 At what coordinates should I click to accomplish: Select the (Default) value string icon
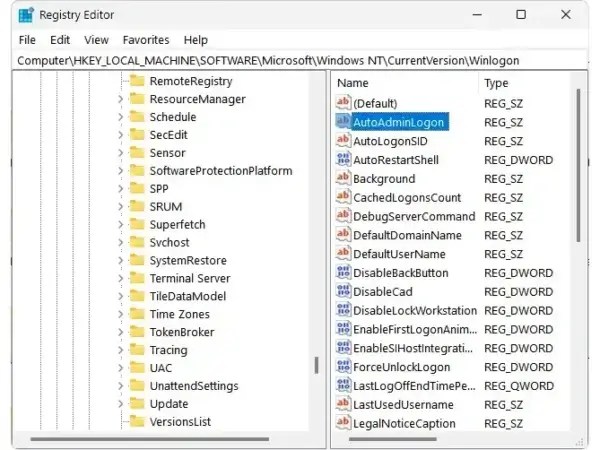click(x=343, y=103)
